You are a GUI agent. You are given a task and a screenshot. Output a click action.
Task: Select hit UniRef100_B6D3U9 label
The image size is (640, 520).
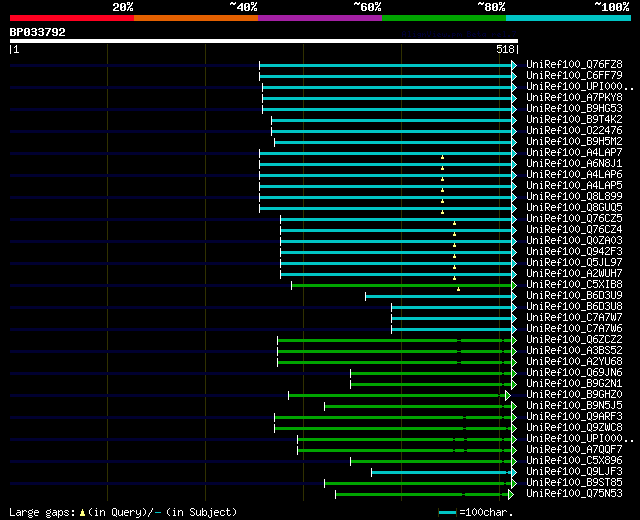click(x=574, y=296)
